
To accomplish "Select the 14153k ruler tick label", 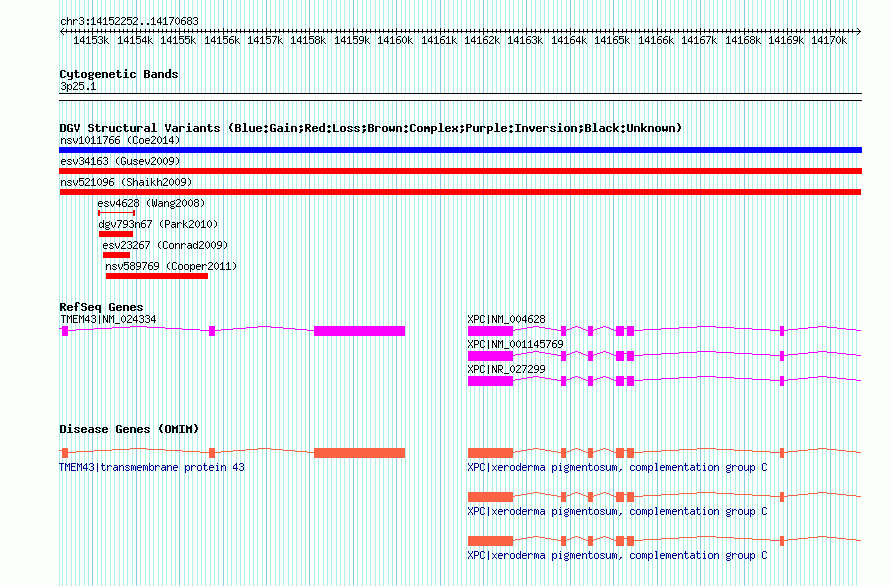I will coord(91,40).
